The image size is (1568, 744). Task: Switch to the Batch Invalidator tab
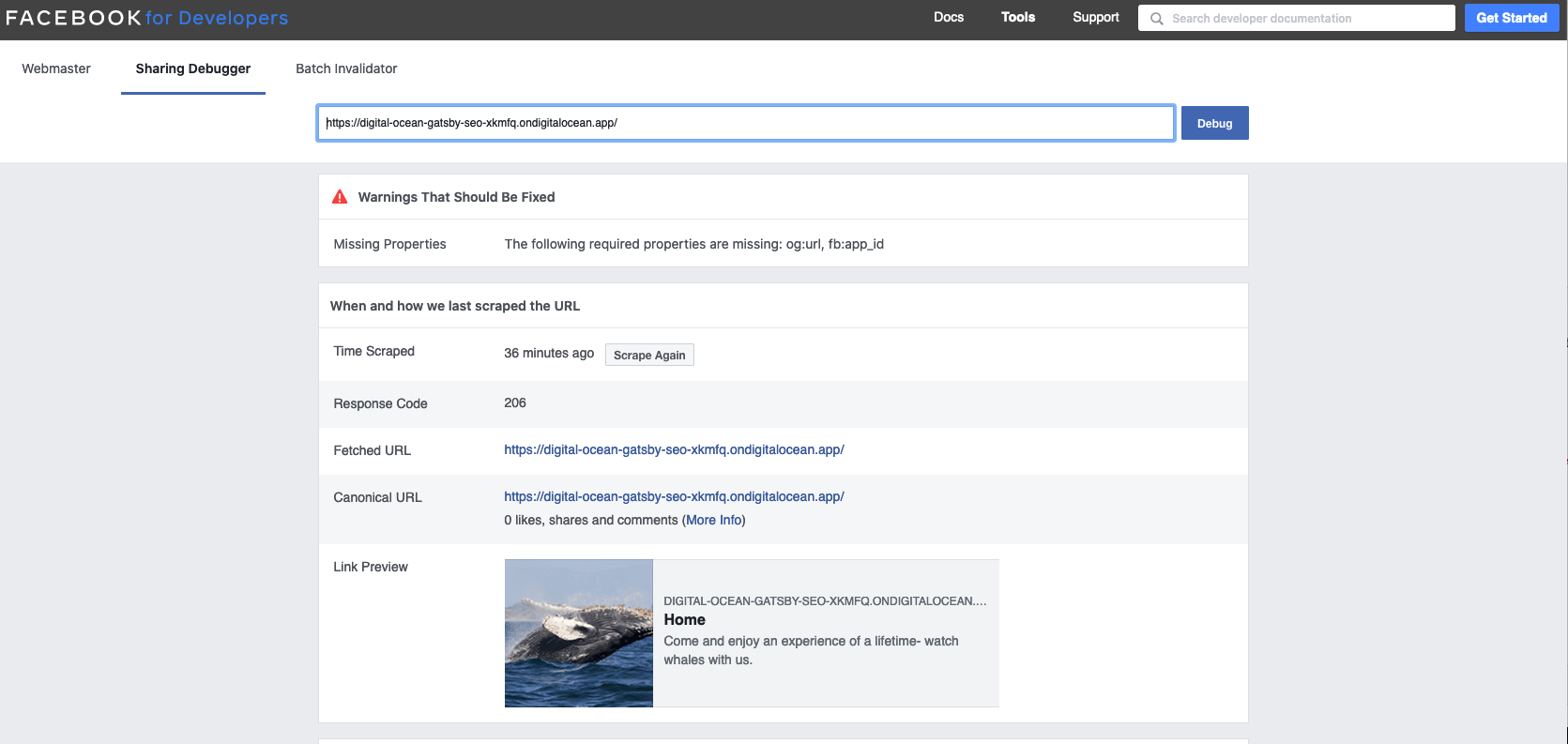coord(346,68)
